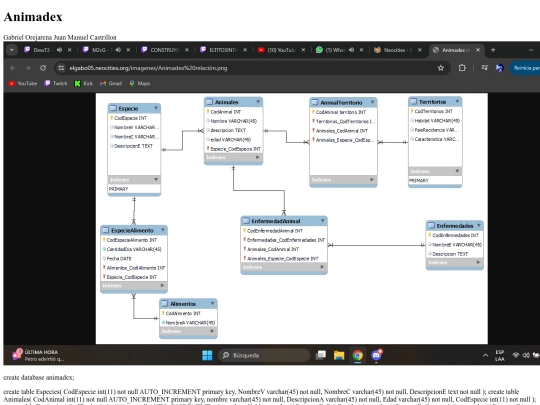Click the browser back arrow icon
The width and height of the screenshot is (540, 405).
pos(13,68)
